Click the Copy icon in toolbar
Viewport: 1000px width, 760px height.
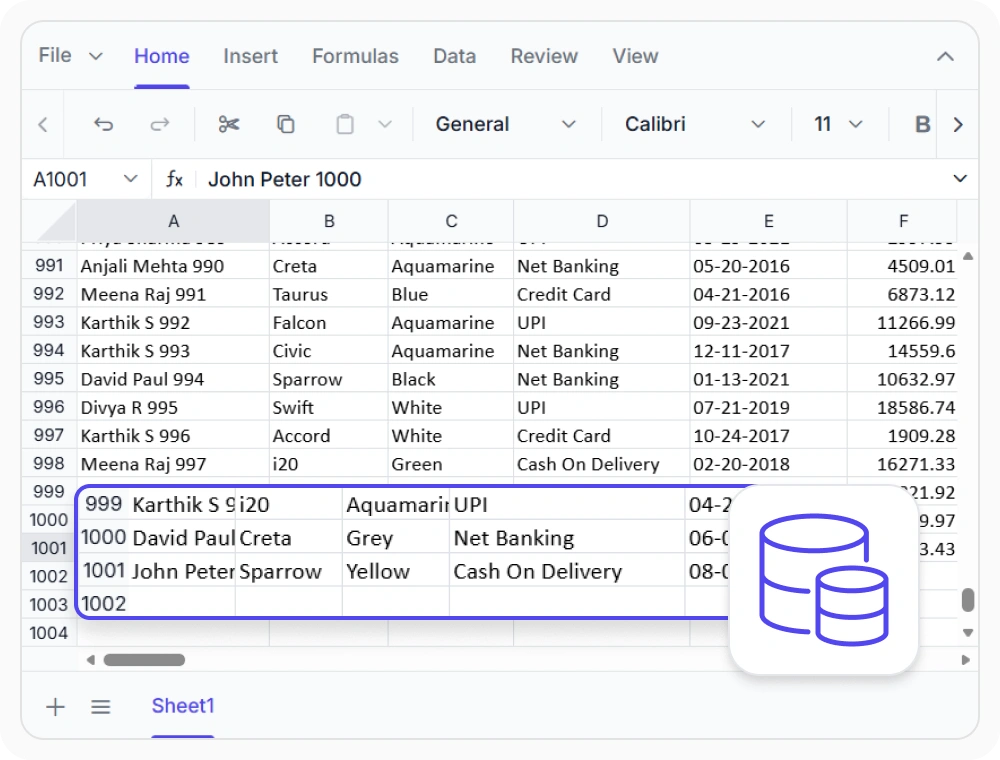pos(286,124)
